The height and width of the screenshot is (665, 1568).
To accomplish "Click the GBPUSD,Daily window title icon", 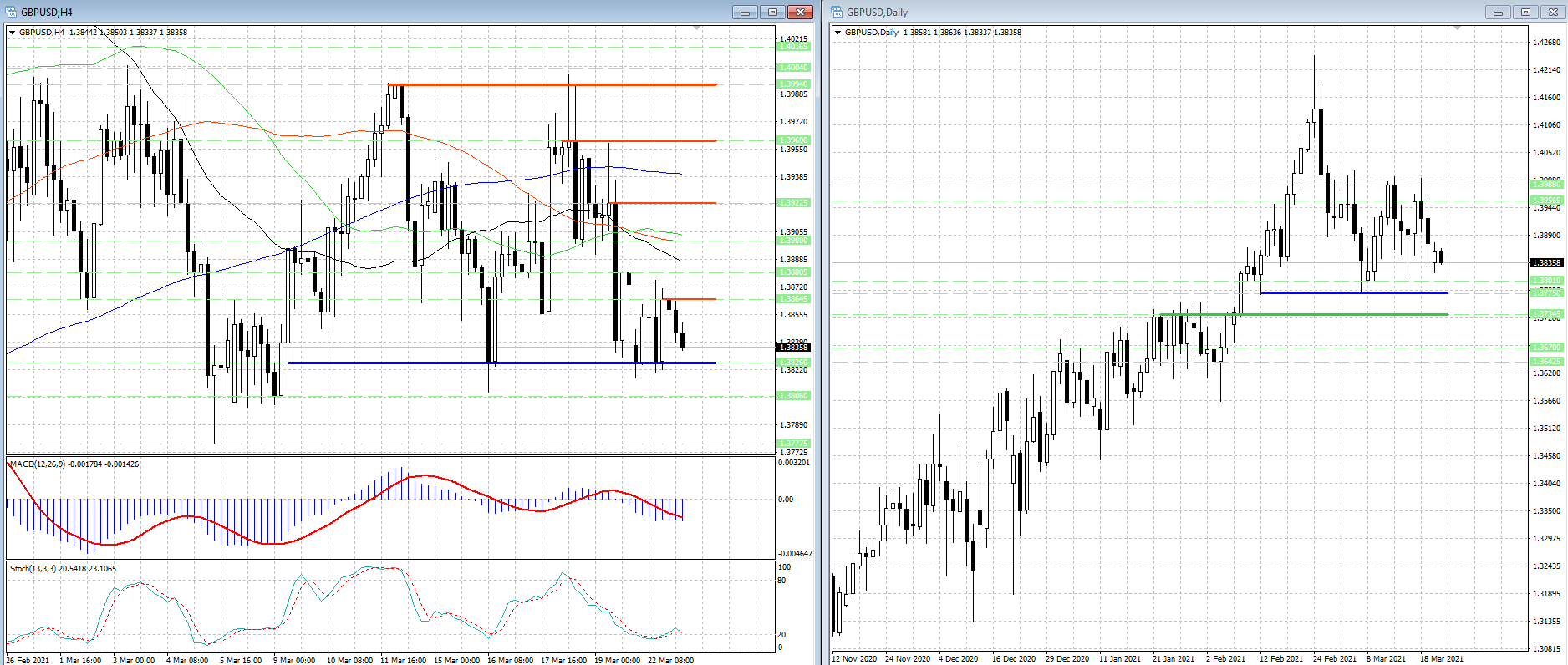I will click(x=837, y=12).
